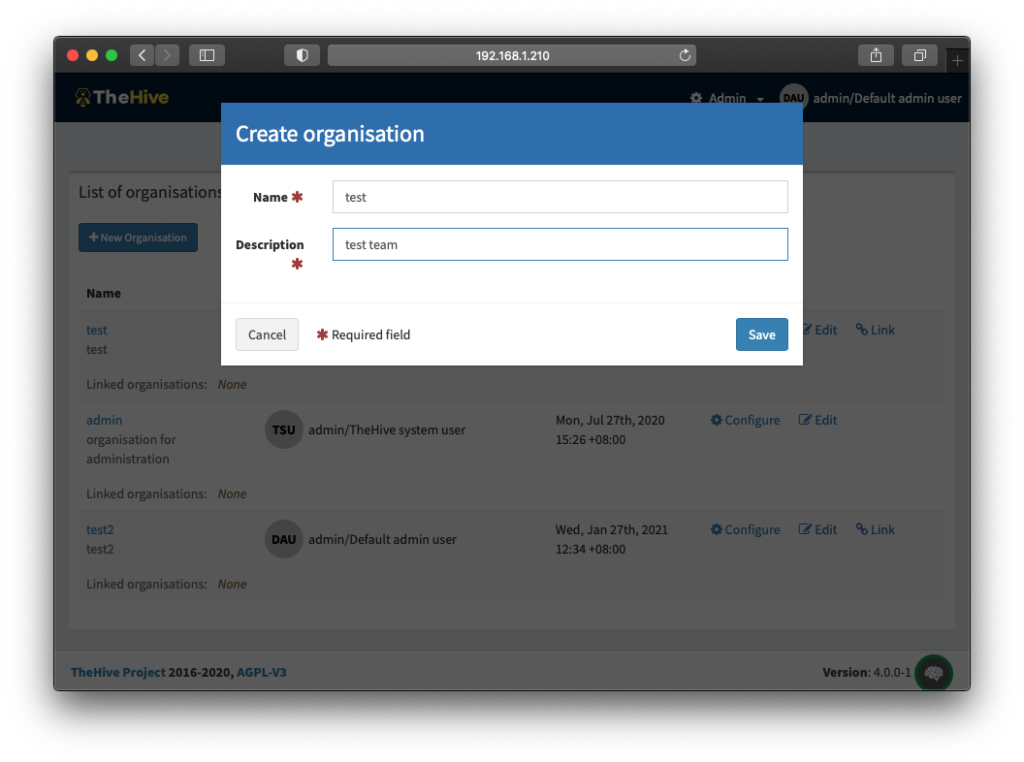Open the privacy shield report icon

(302, 56)
